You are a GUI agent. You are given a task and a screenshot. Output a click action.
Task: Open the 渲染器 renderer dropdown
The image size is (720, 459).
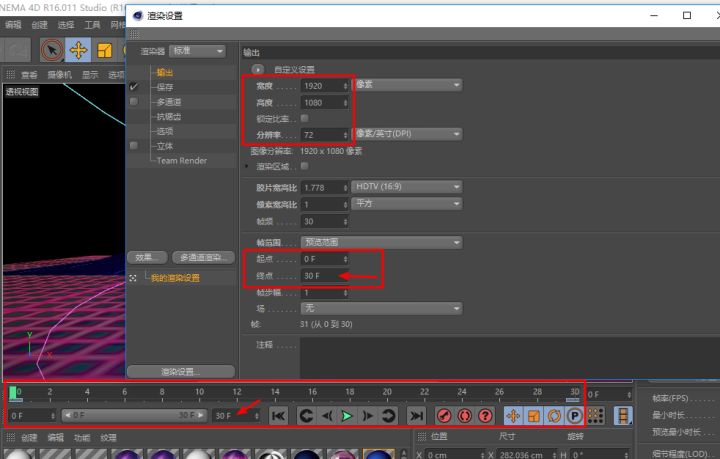click(198, 51)
